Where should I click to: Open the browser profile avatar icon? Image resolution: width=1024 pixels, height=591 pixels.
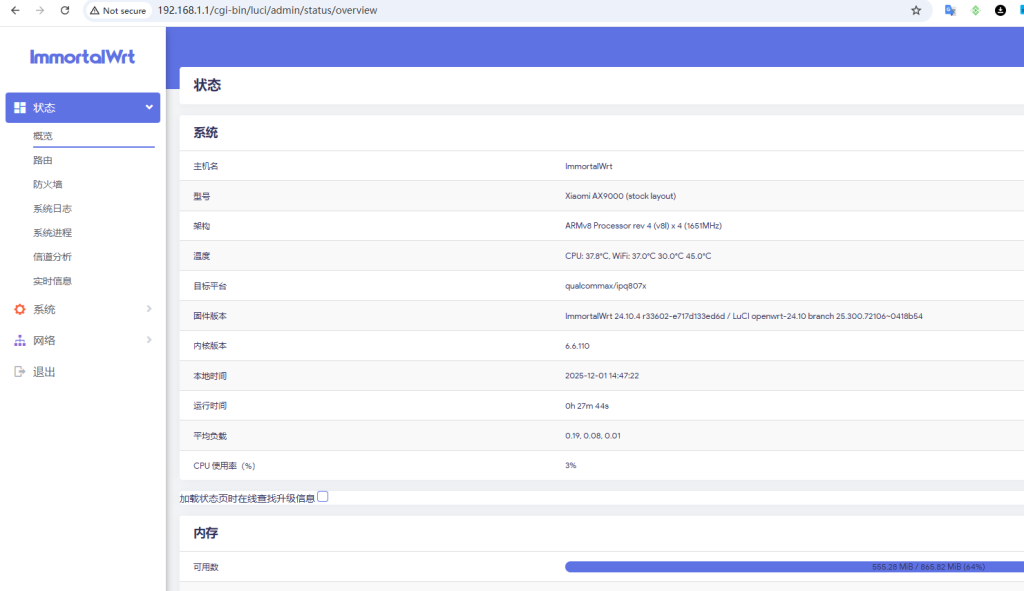point(999,10)
